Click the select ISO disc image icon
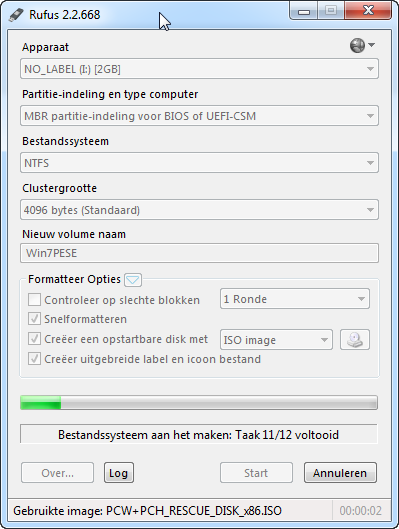399x529 pixels. pyautogui.click(x=355, y=340)
